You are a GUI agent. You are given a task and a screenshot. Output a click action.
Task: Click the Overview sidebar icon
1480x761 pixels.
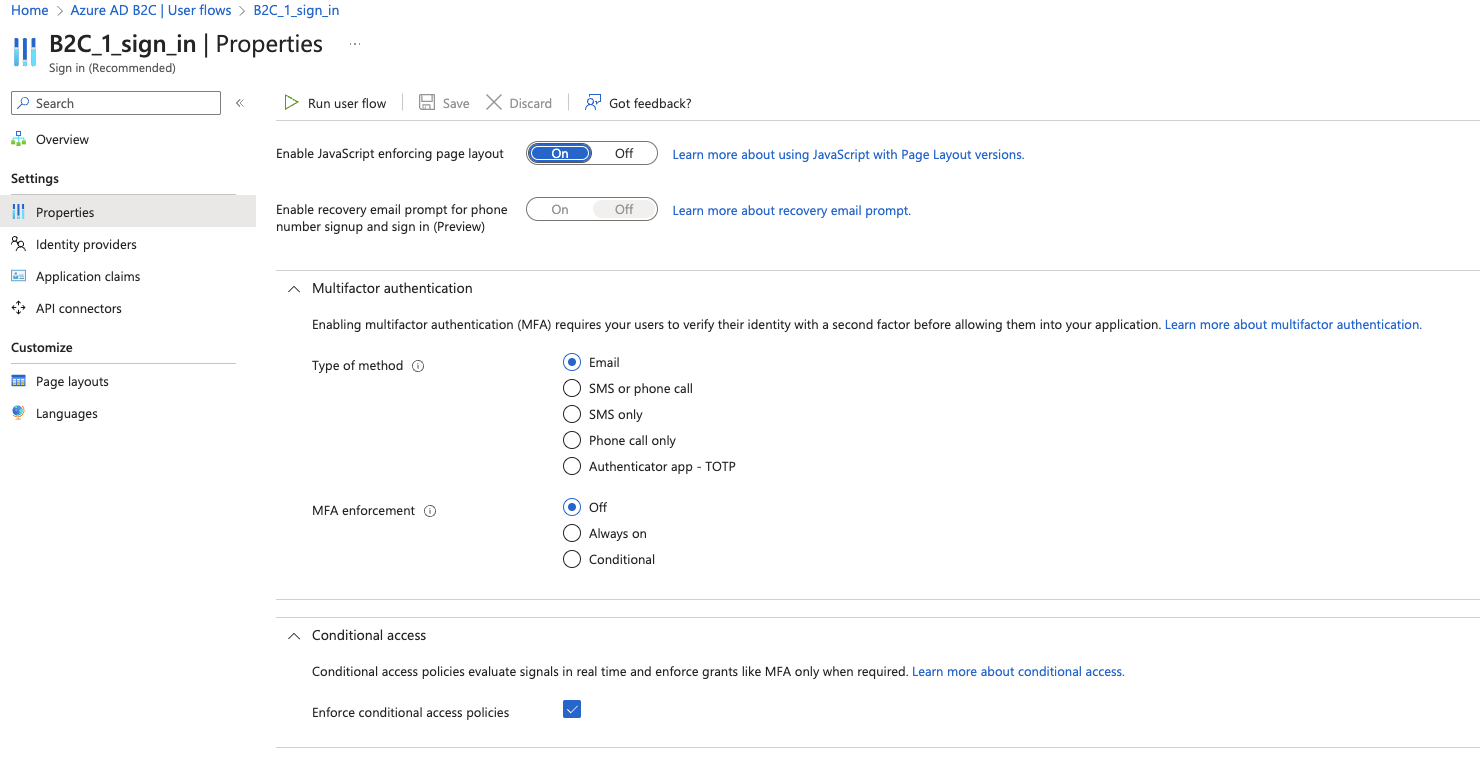pos(18,139)
